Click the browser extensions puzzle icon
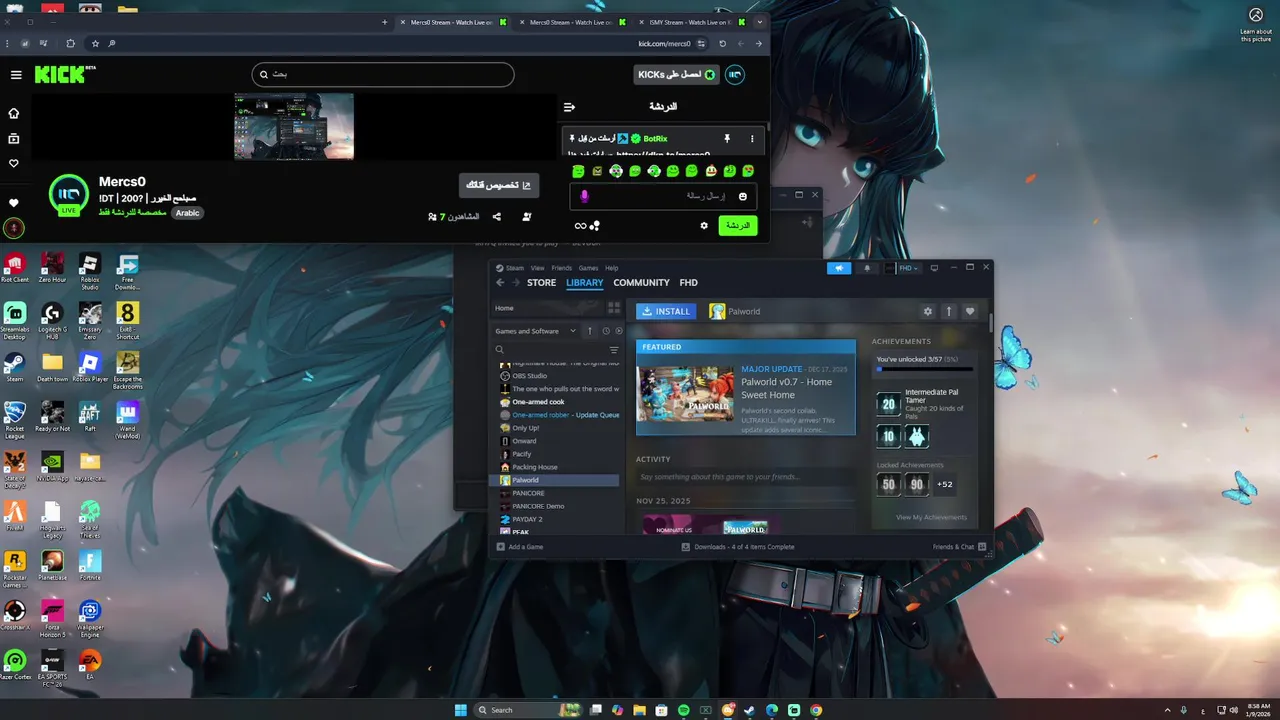 [x=70, y=44]
